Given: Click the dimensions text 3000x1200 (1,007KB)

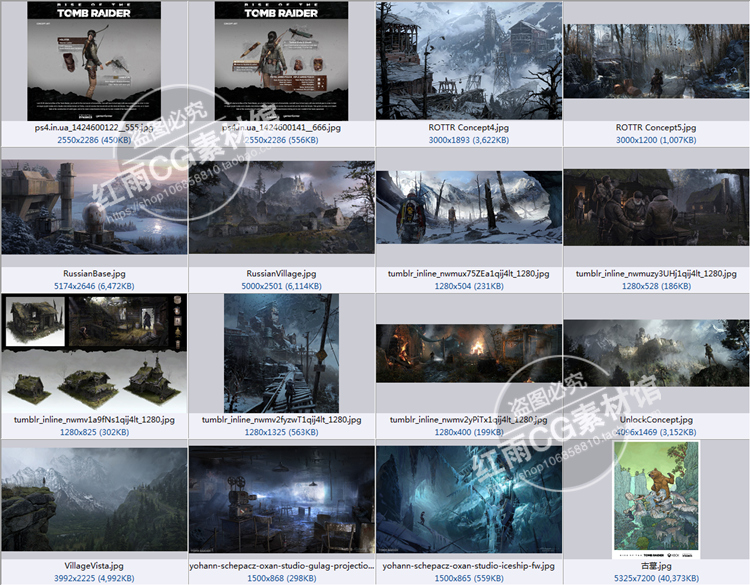Looking at the screenshot, I should coord(656,140).
